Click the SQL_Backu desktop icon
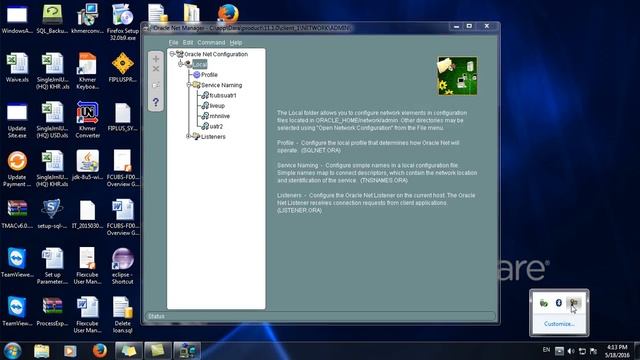Viewport: 640px width, 360px height. click(x=52, y=18)
